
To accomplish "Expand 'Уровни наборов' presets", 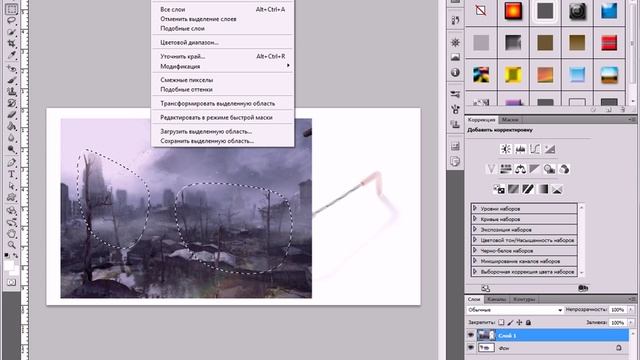I will [x=475, y=208].
